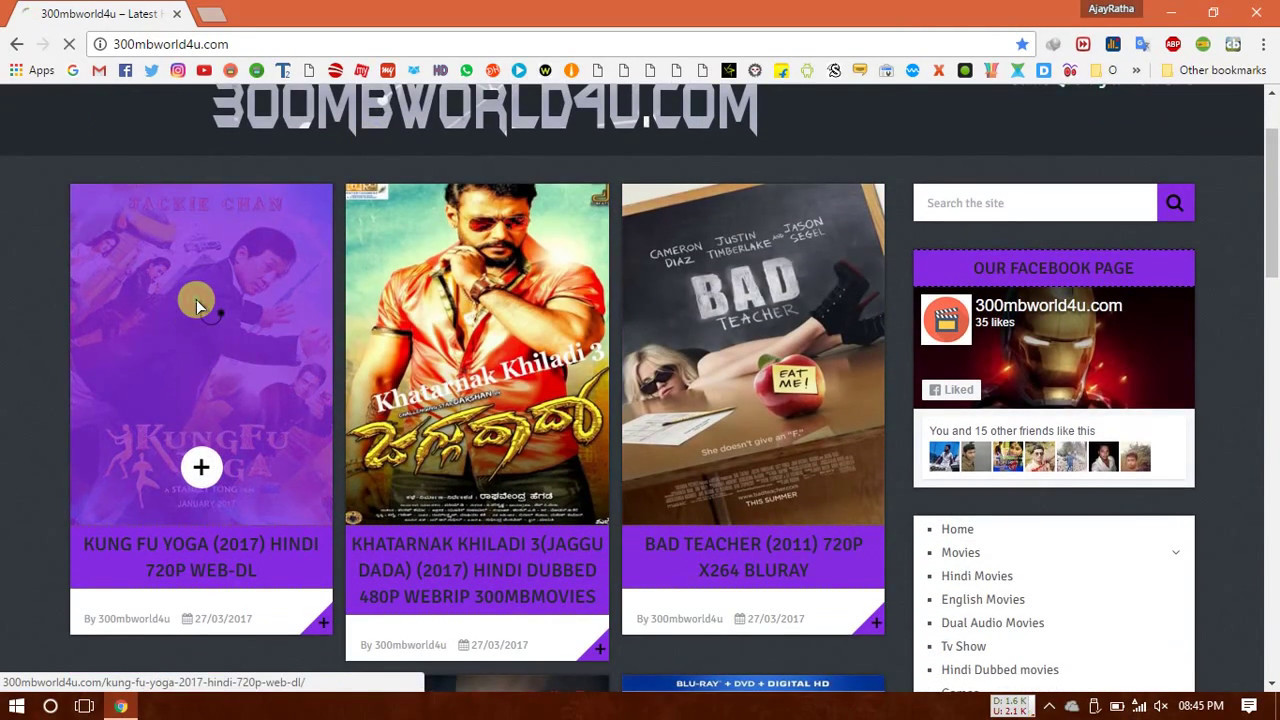The height and width of the screenshot is (720, 1280).
Task: Click the Facebook Liked button
Action: [951, 390]
